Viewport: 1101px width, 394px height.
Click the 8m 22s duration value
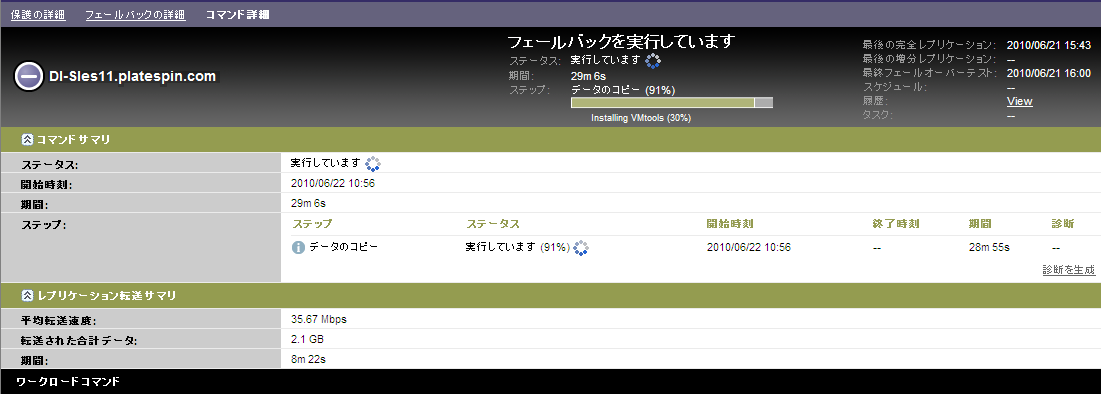(308, 359)
